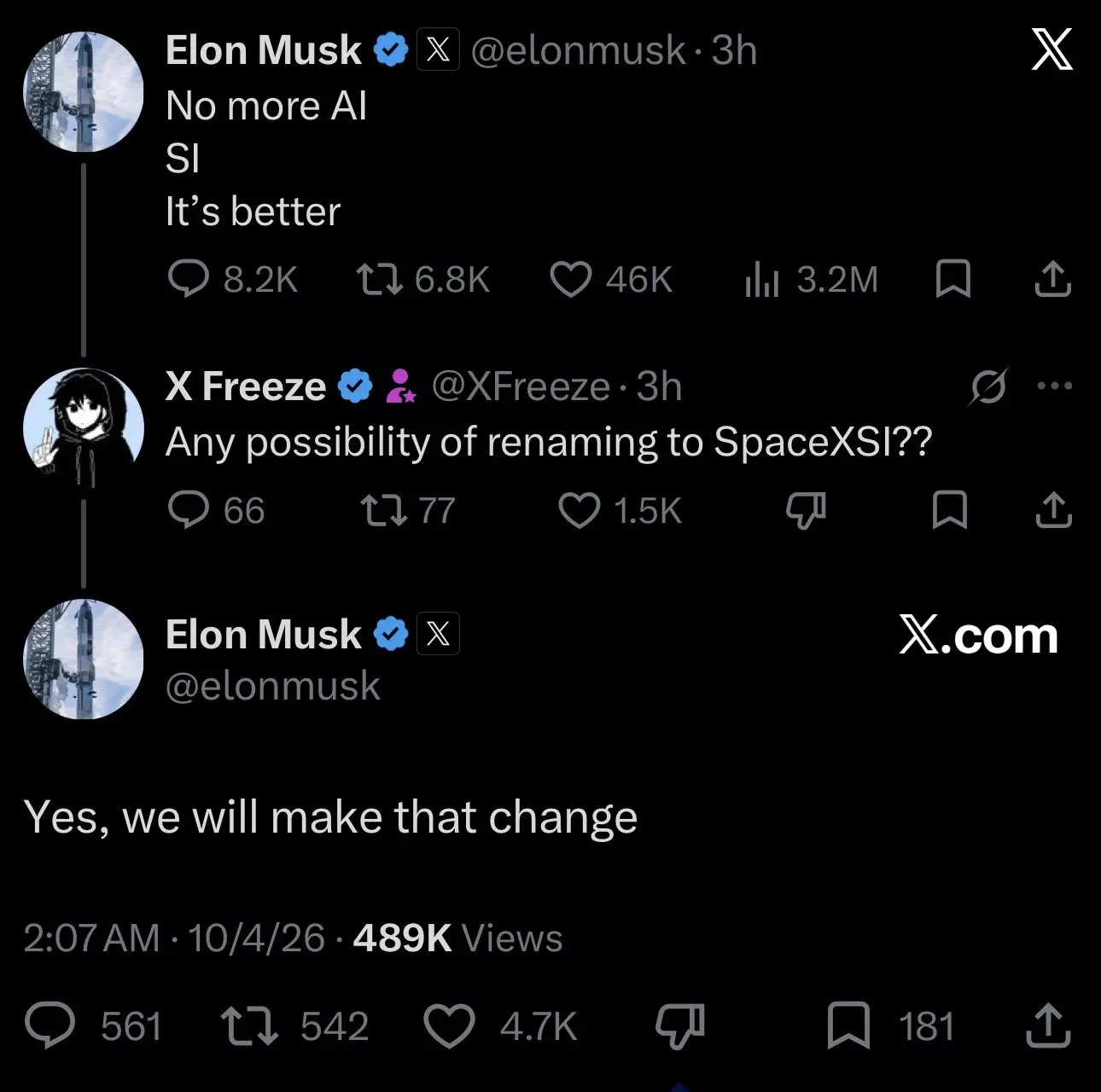Open more options on X Freeze reply
The image size is (1101, 1092).
click(x=1054, y=386)
